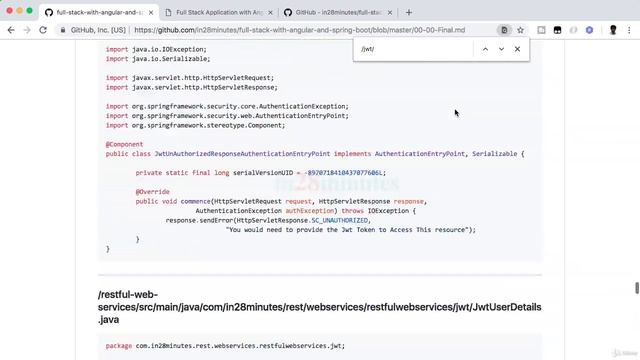The height and width of the screenshot is (360, 640).
Task: Click the JwtUserDetails.java file path heading
Action: pyautogui.click(x=320, y=307)
